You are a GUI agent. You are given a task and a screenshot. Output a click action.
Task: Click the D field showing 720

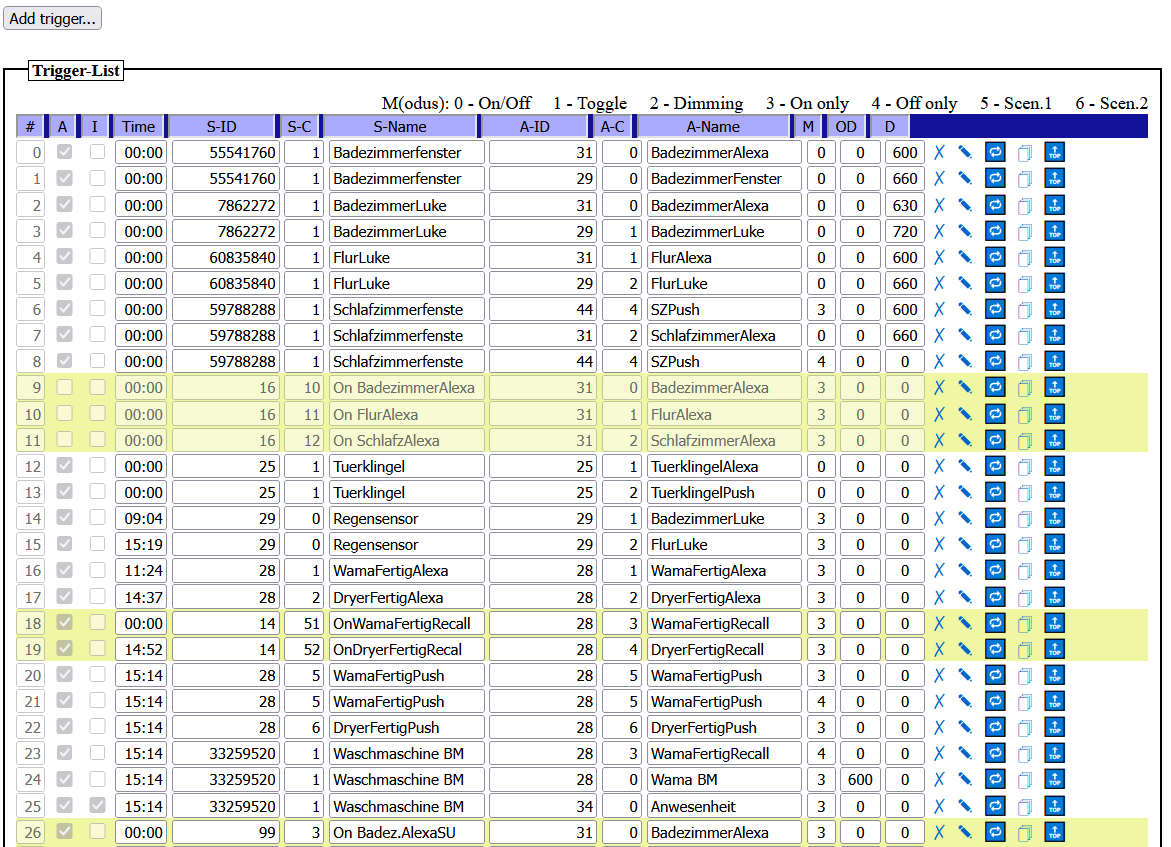(904, 231)
